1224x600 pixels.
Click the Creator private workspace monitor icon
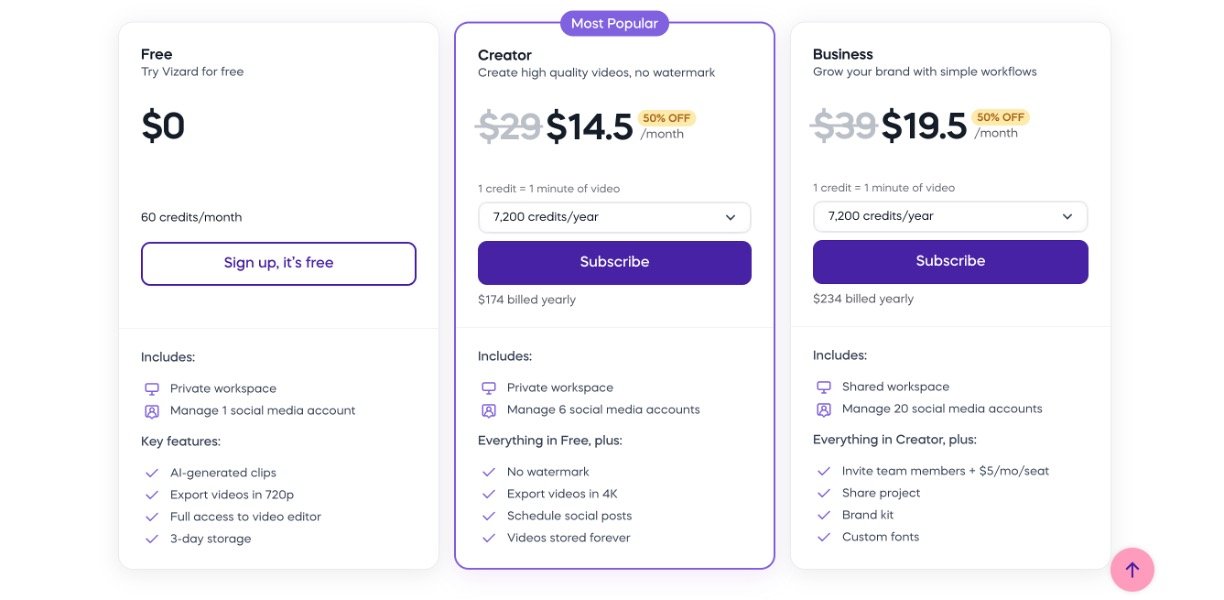coord(489,388)
